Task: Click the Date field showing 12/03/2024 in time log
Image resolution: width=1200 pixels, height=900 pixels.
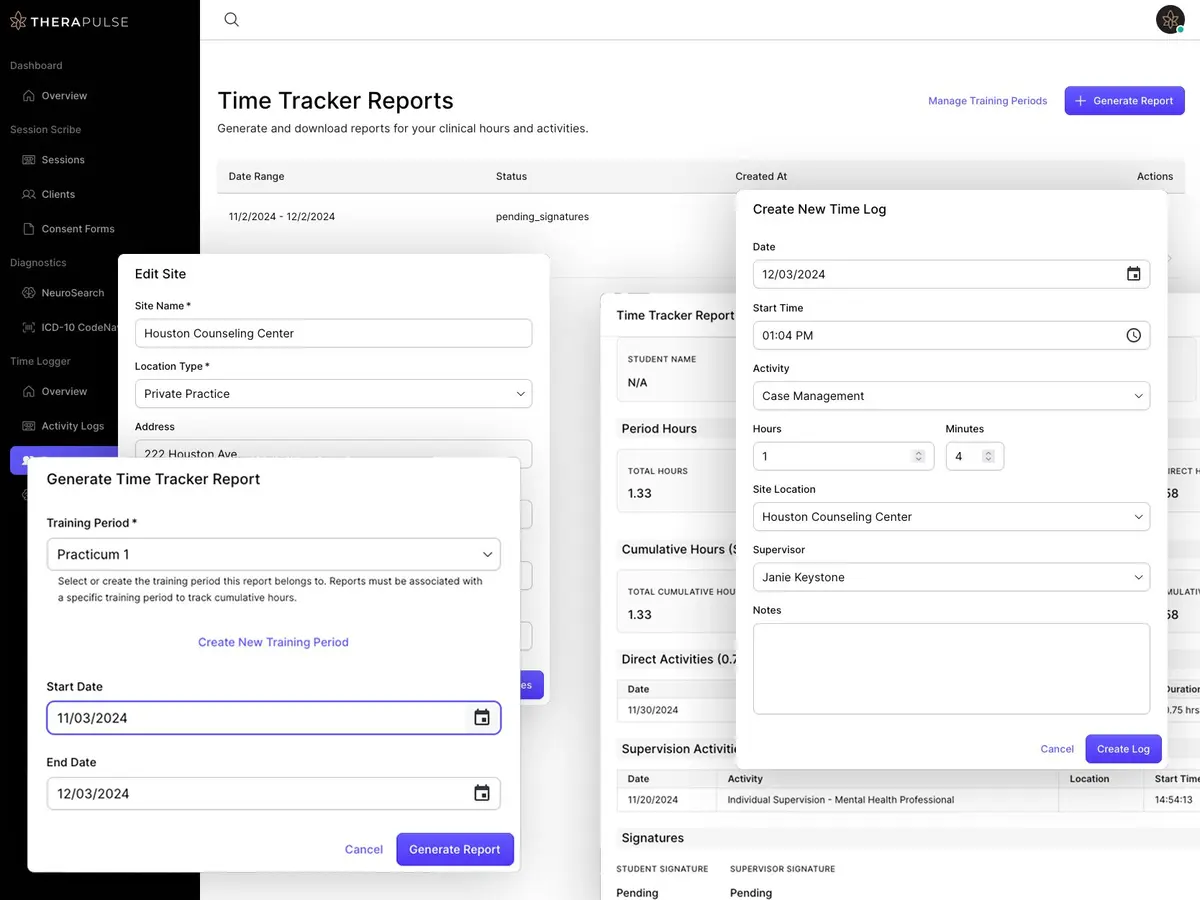Action: pyautogui.click(x=951, y=274)
